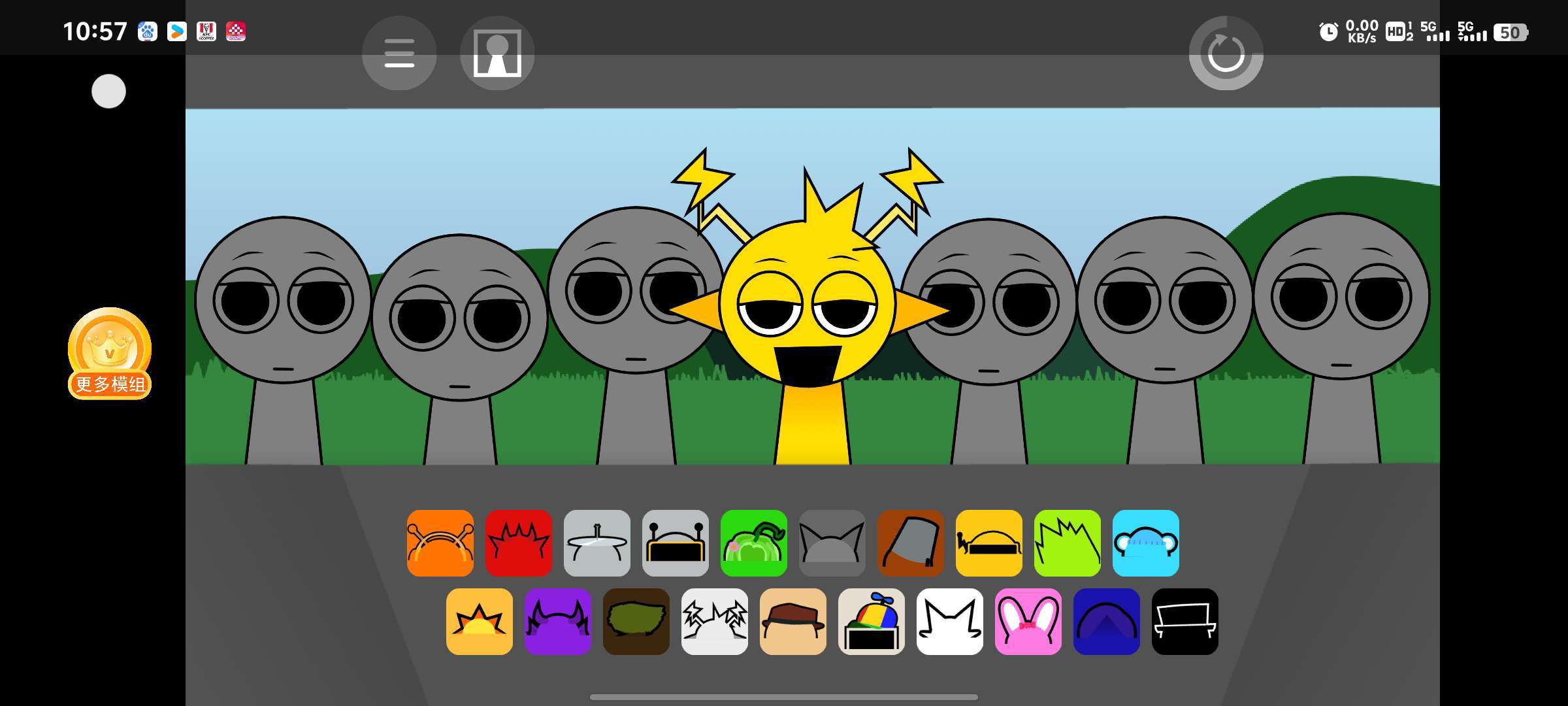Select the pink bunny ears icon

click(x=1028, y=622)
